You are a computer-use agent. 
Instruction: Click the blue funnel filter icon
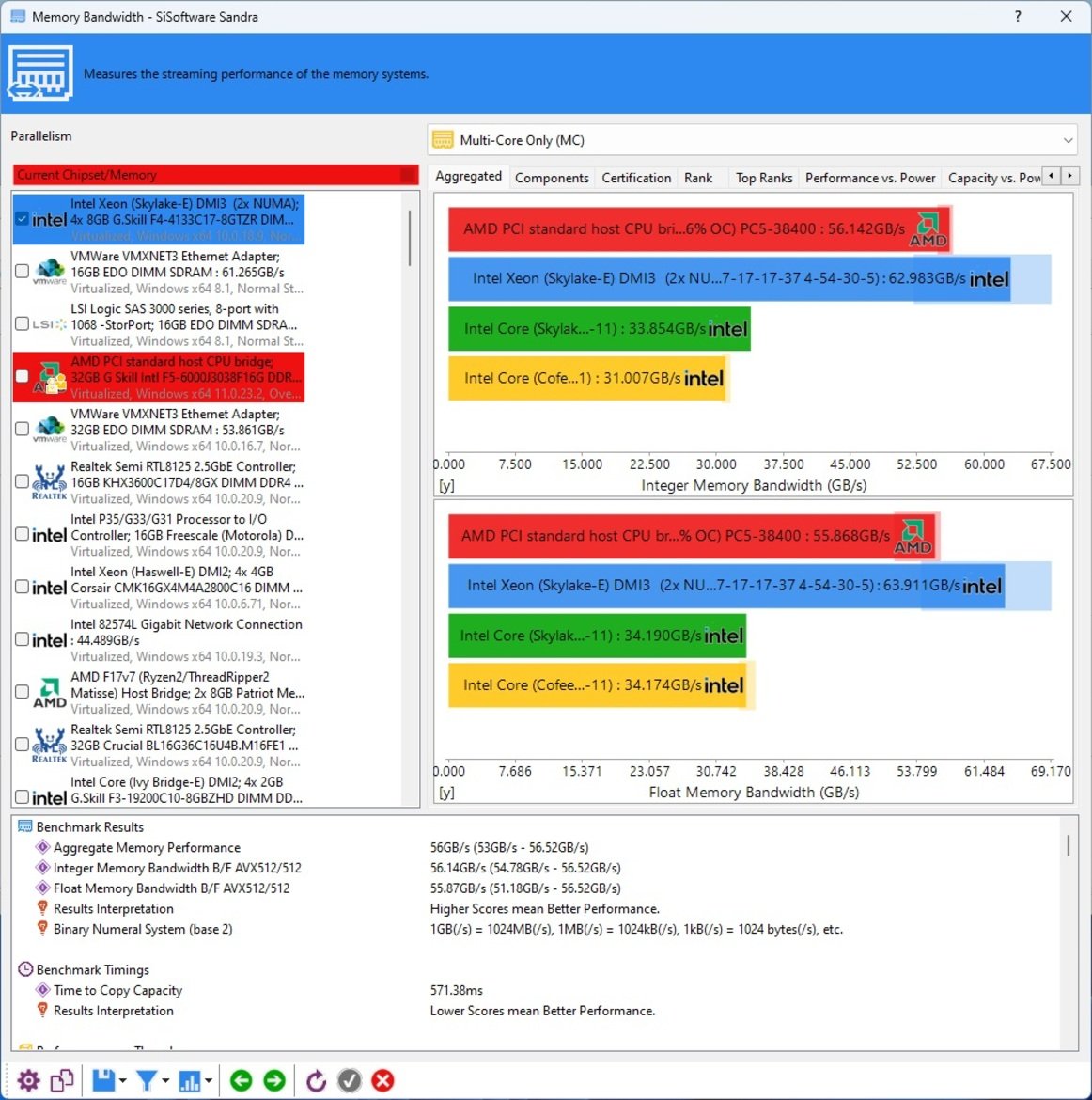pyautogui.click(x=147, y=1080)
